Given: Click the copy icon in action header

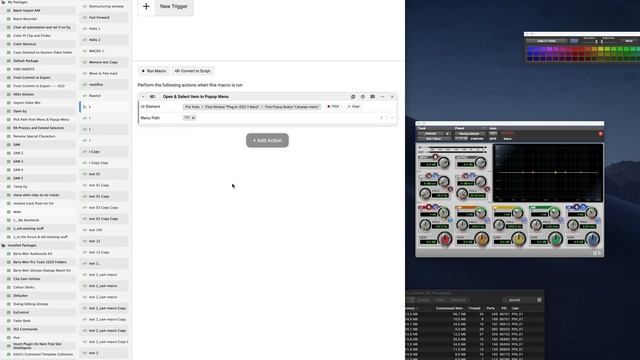Looking at the screenshot, I should tap(353, 97).
